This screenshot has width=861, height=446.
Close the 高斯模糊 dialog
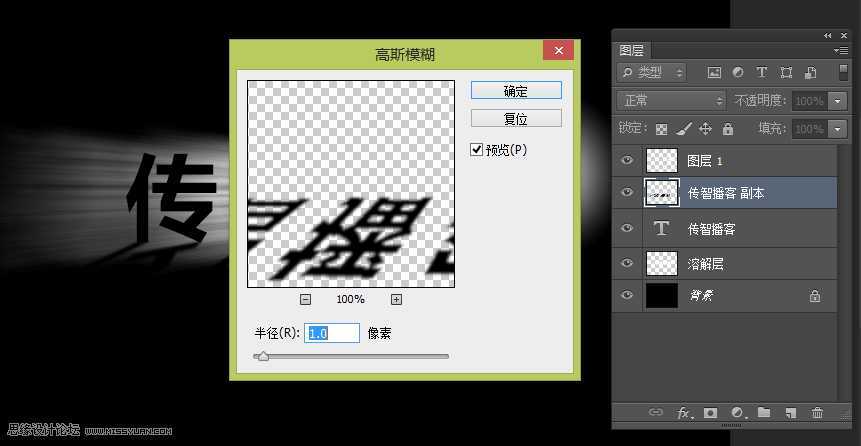[x=558, y=51]
